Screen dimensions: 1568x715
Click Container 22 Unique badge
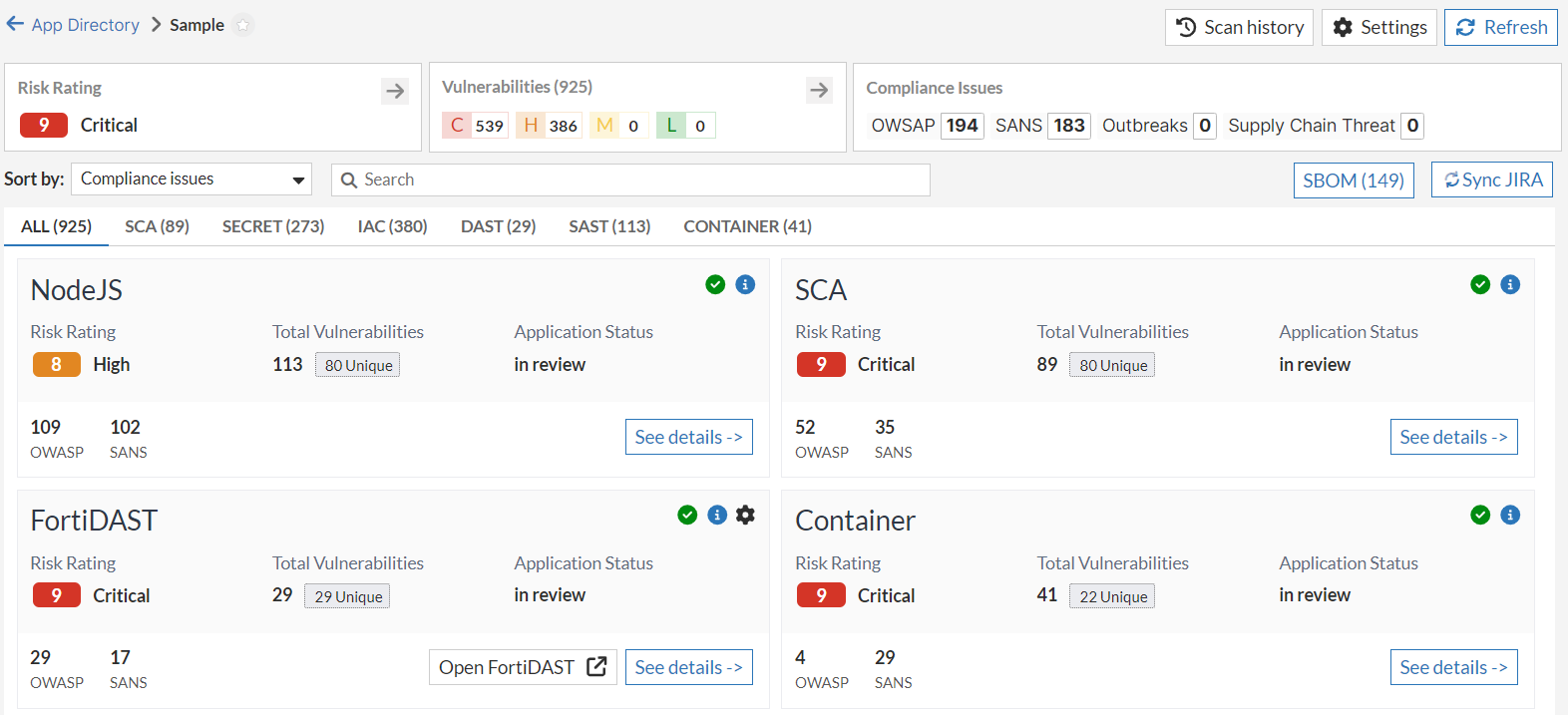[x=1113, y=596]
